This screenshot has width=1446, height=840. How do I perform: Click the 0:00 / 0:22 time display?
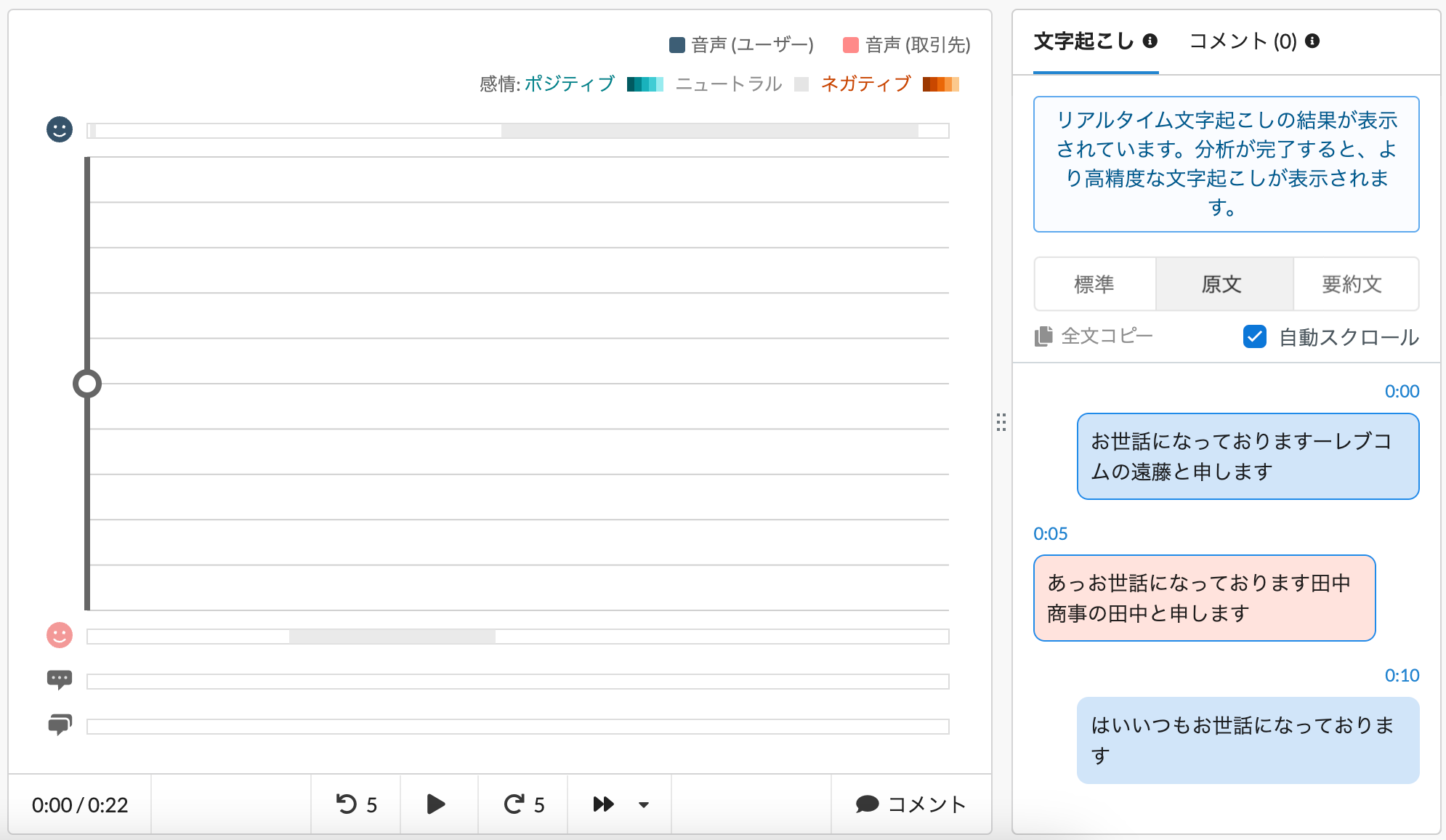80,804
